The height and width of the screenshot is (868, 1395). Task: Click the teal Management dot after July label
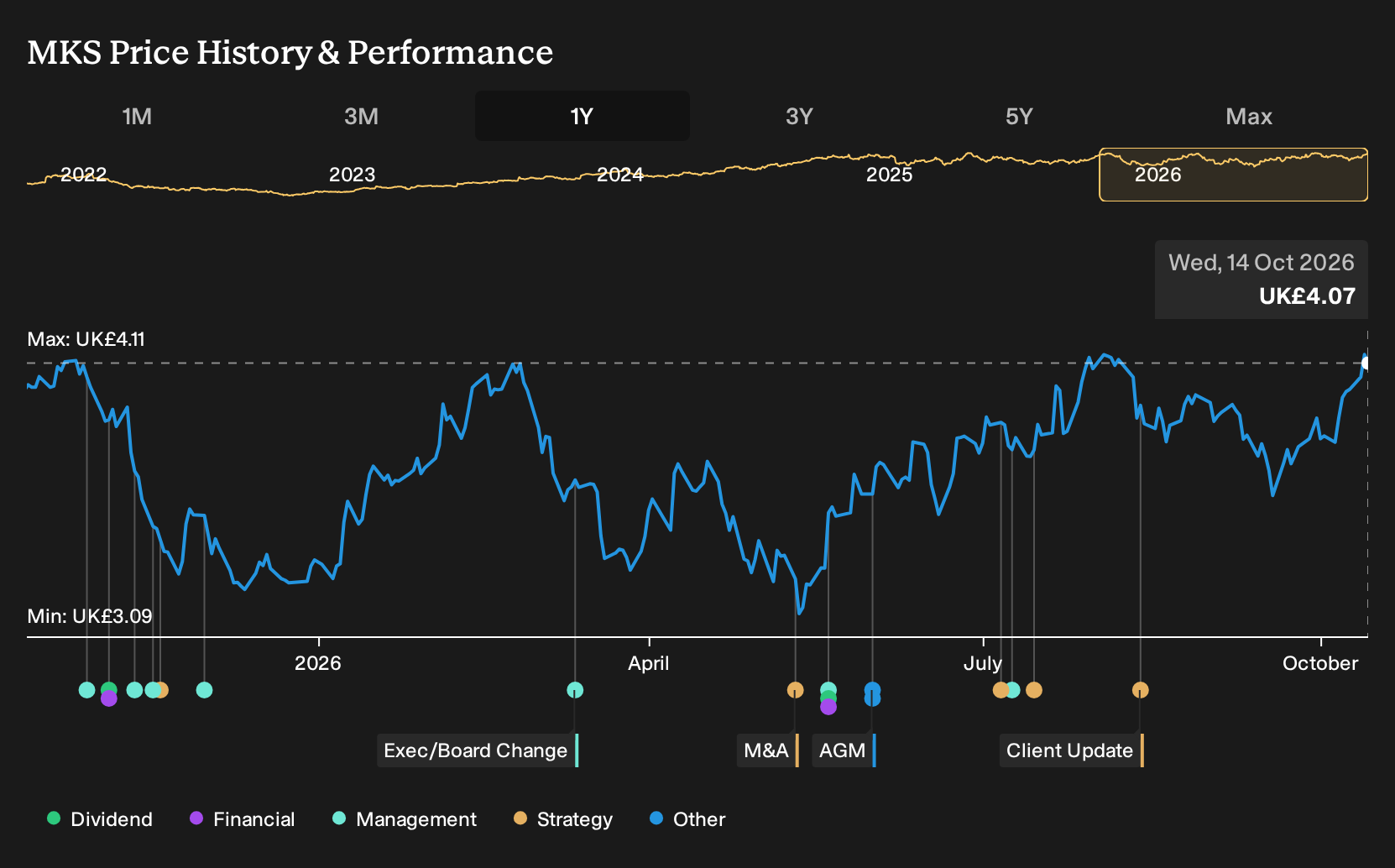point(1014,690)
